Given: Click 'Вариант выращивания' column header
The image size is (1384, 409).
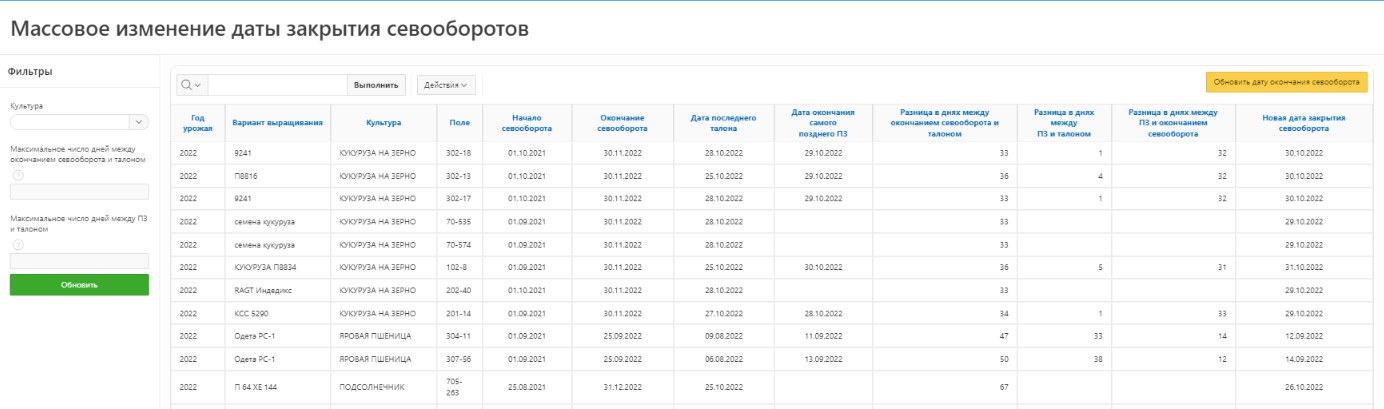Looking at the screenshot, I should (x=277, y=123).
